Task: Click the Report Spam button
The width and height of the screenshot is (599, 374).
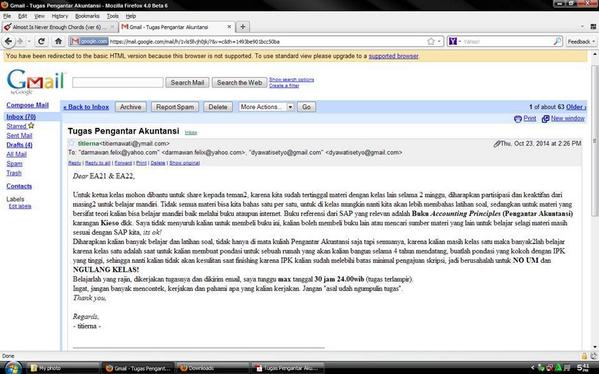Action: [x=175, y=107]
